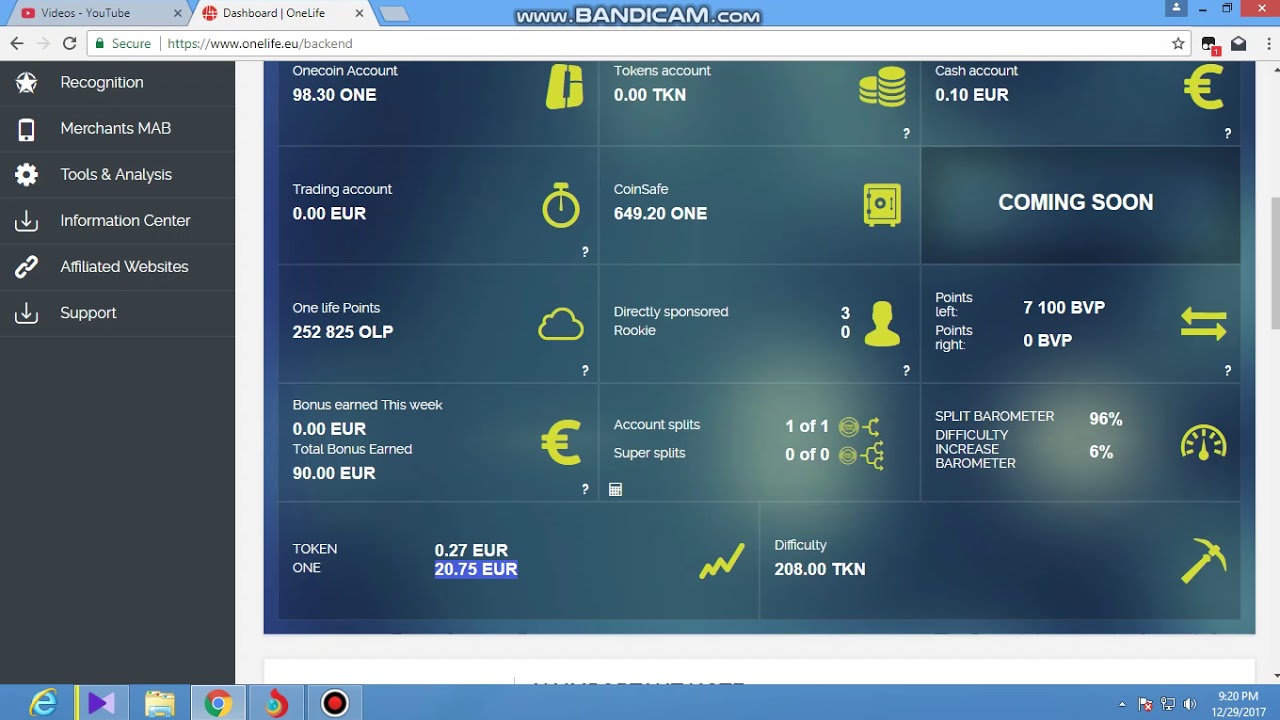Viewport: 1280px width, 720px height.
Task: Click the Directly sponsored person icon
Action: click(882, 324)
